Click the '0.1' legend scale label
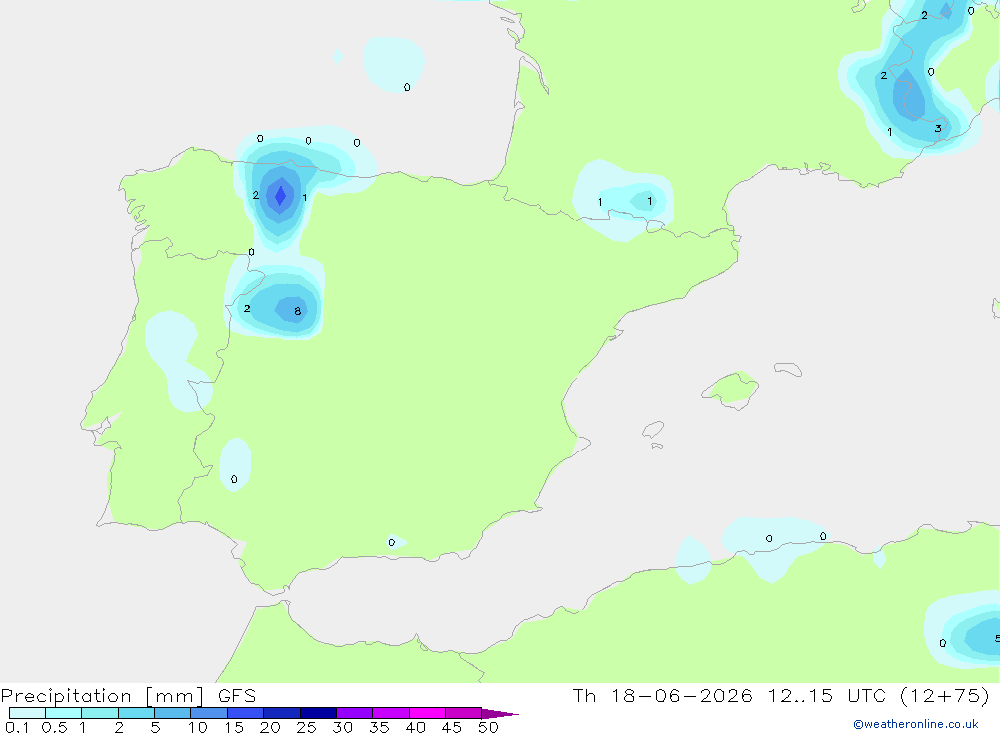 17,727
